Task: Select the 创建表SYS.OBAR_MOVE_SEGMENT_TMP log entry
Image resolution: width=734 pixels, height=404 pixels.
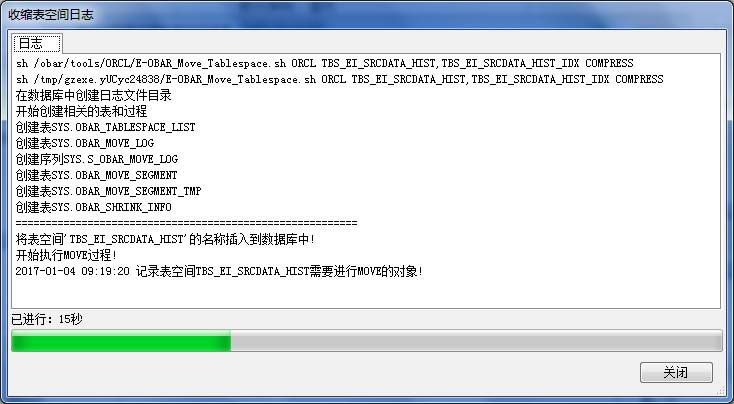Action: coord(109,191)
